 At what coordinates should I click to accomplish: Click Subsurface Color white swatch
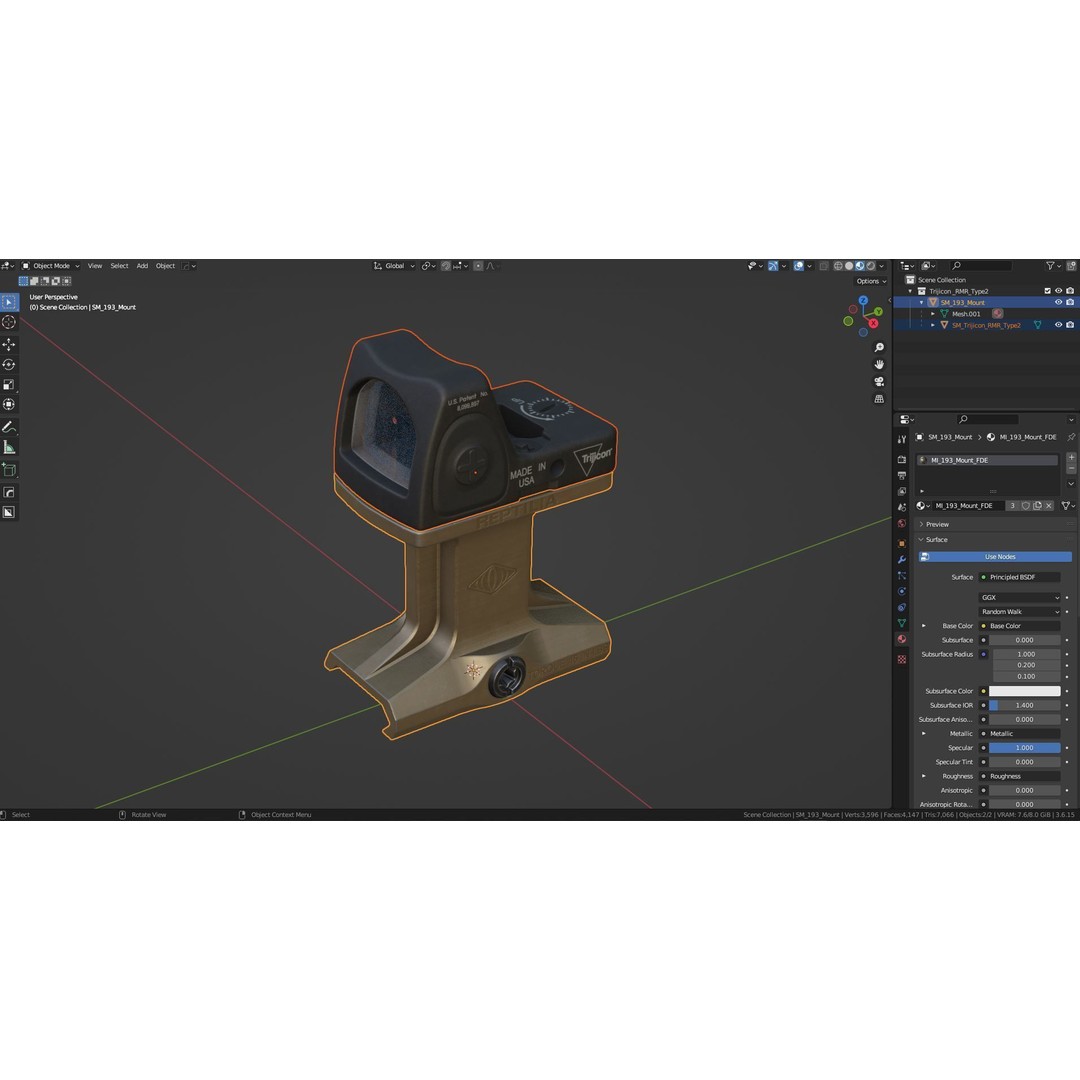1025,691
